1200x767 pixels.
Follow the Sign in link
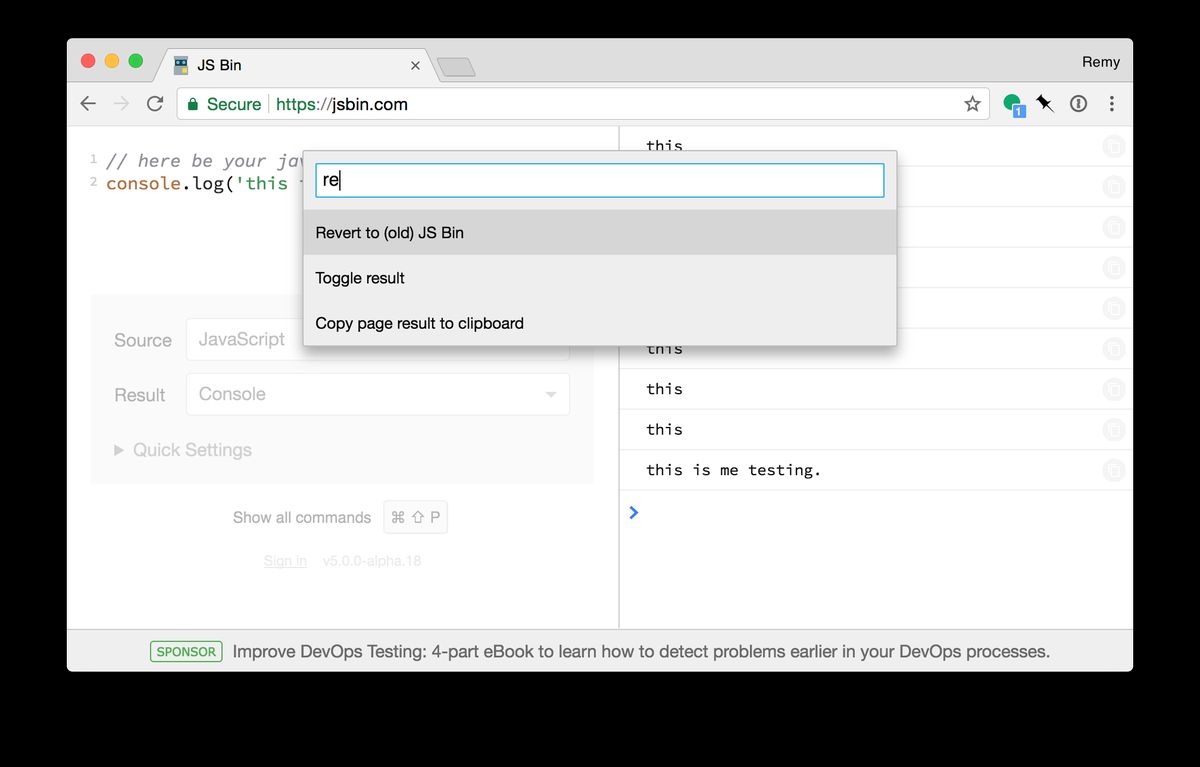[285, 561]
